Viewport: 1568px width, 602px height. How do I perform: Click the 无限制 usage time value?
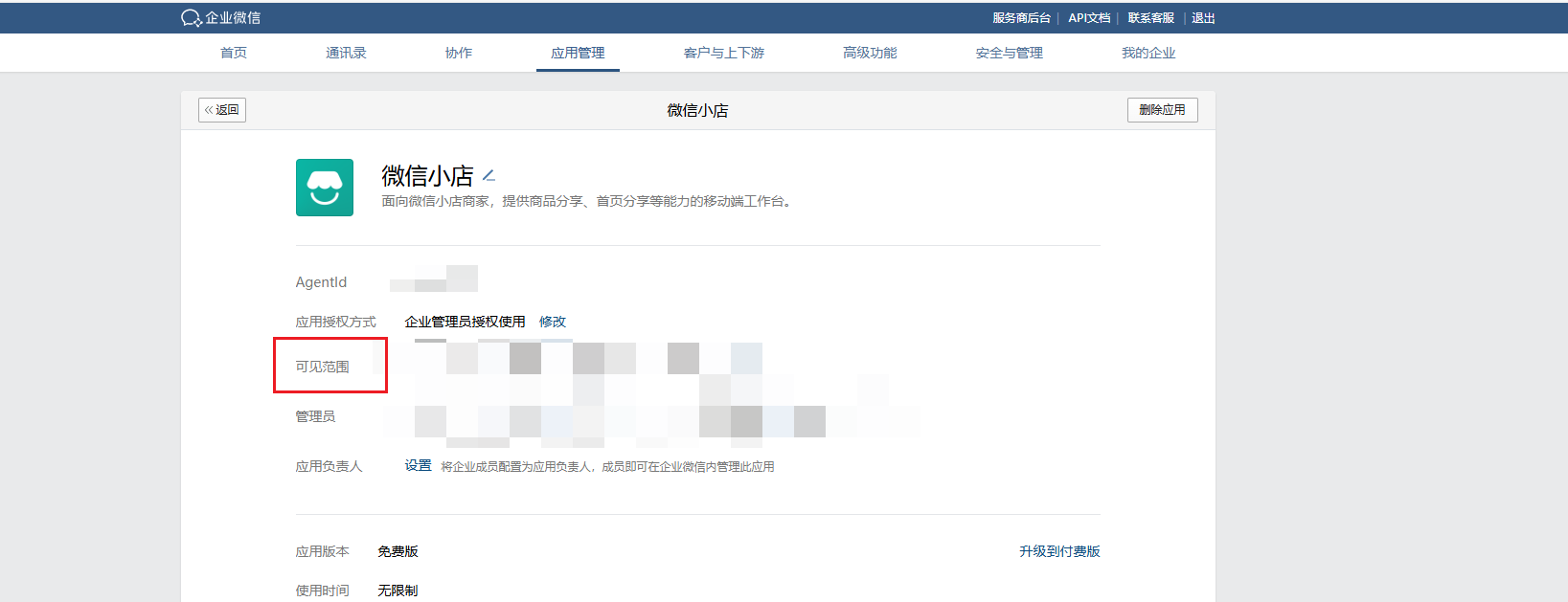click(398, 591)
